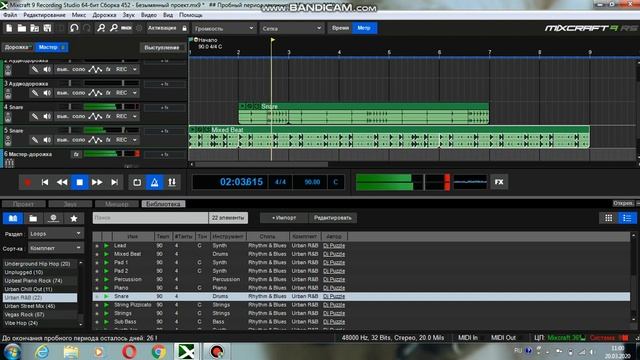Switch library to grid view icon
The height and width of the screenshot is (360, 640).
609,218
